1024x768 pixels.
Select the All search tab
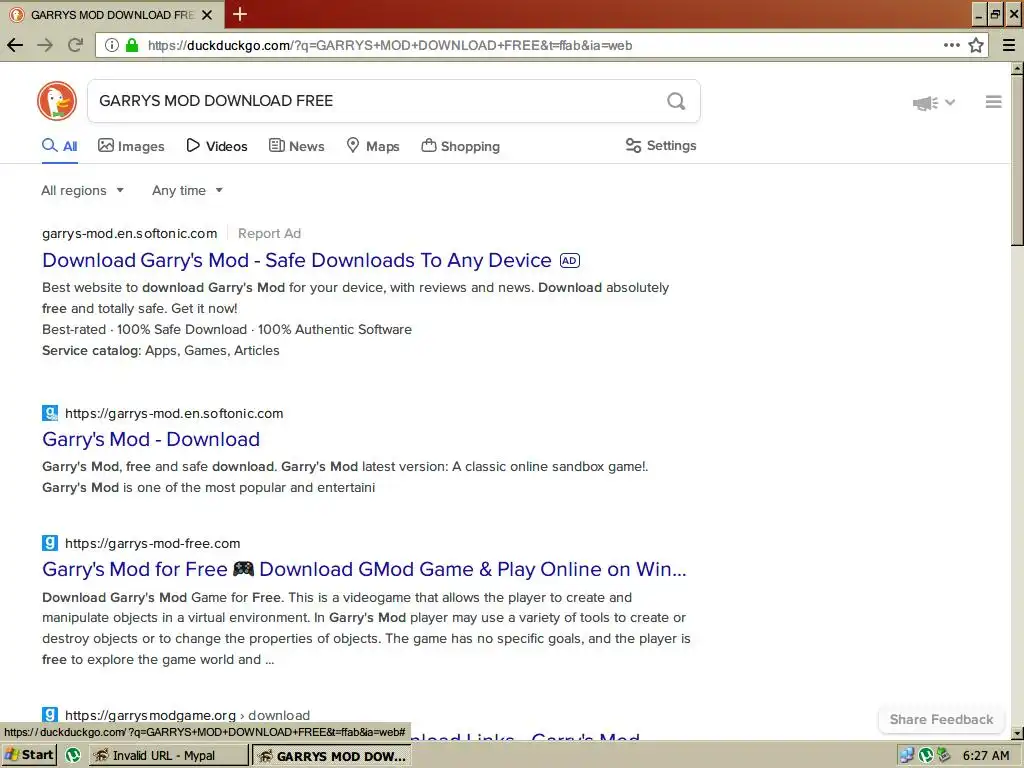(x=59, y=146)
